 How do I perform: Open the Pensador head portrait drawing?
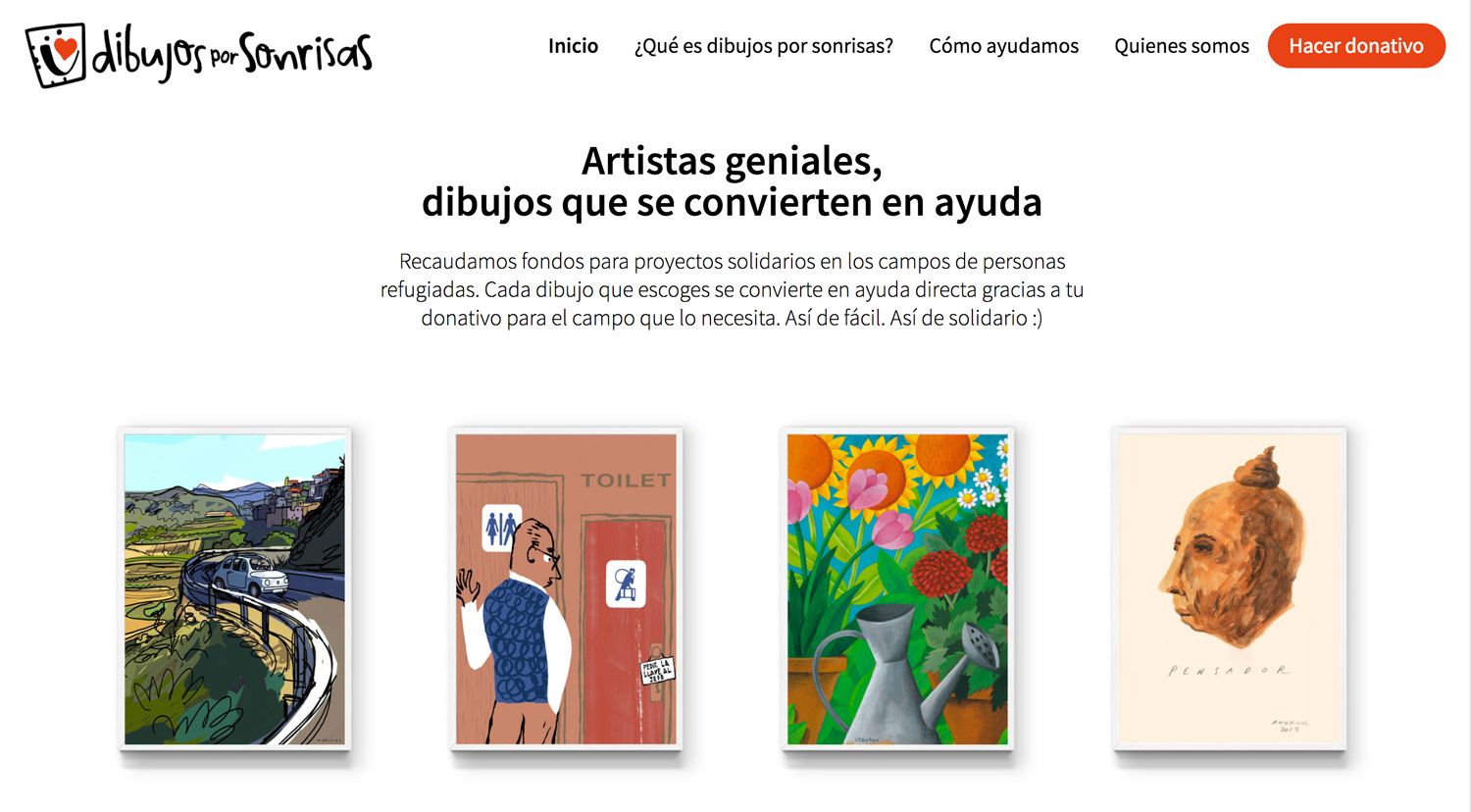(x=1229, y=589)
